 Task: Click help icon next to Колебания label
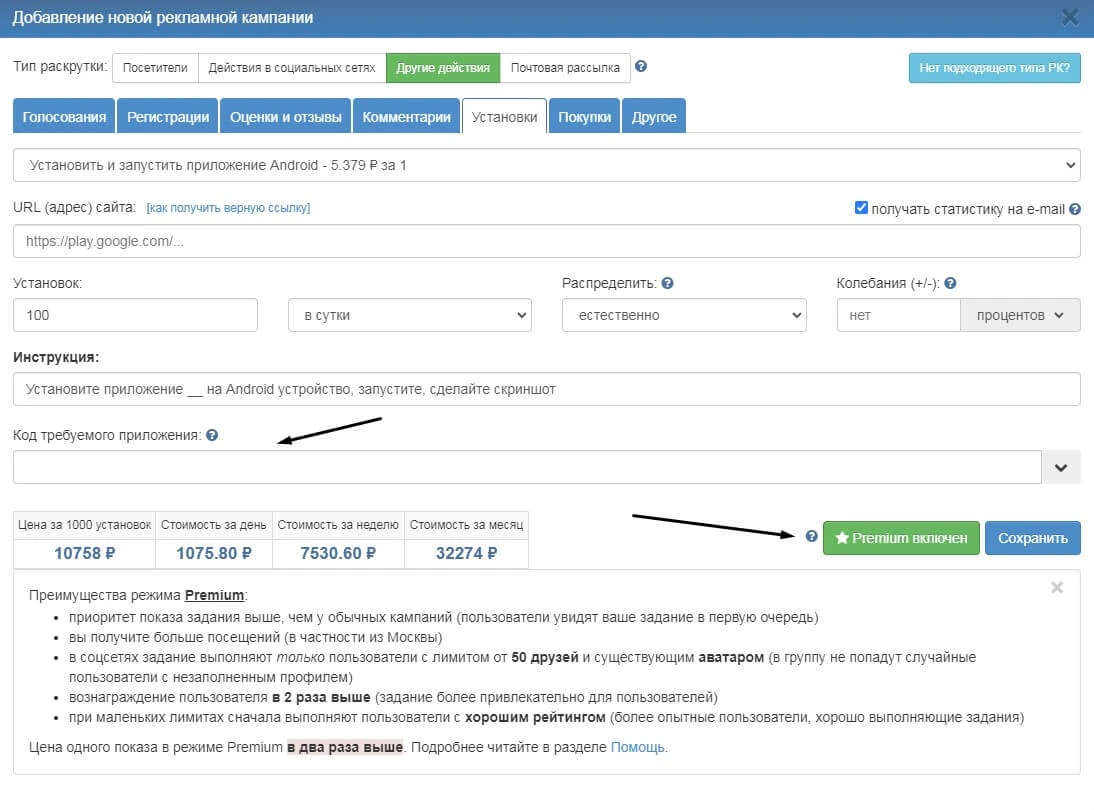(x=950, y=283)
